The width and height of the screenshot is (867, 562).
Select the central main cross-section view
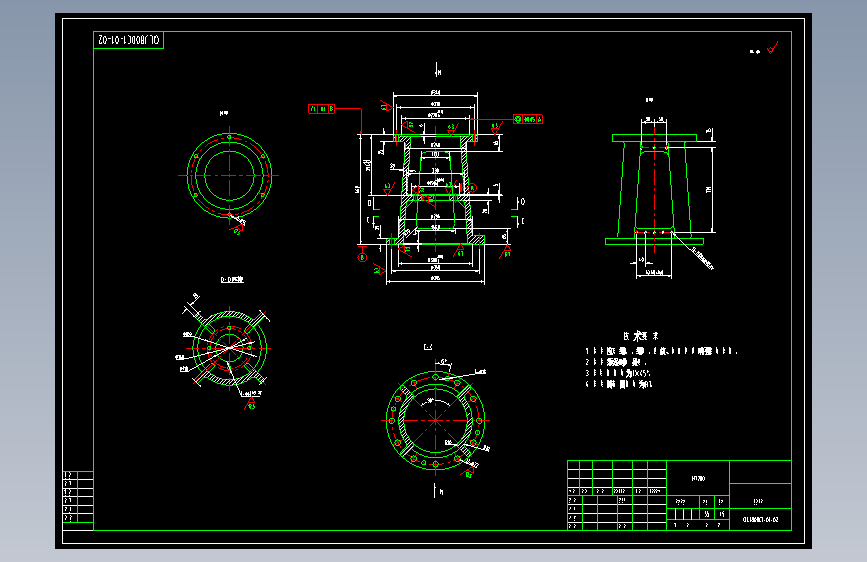[x=436, y=188]
